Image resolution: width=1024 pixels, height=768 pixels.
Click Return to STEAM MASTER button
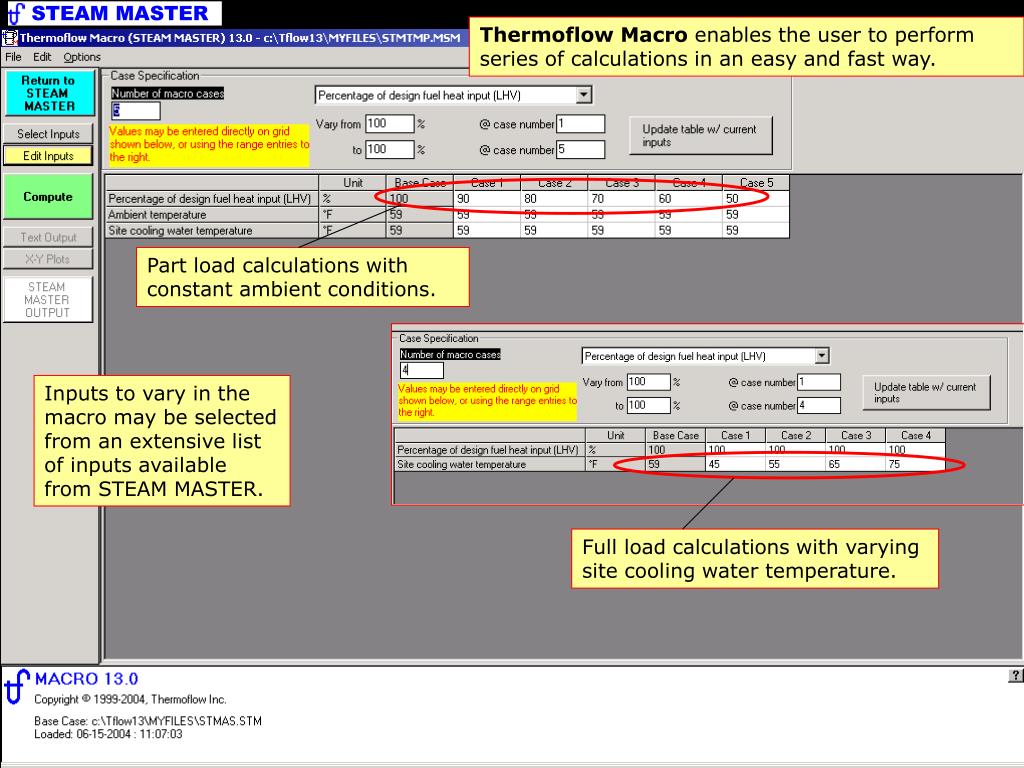(x=49, y=93)
